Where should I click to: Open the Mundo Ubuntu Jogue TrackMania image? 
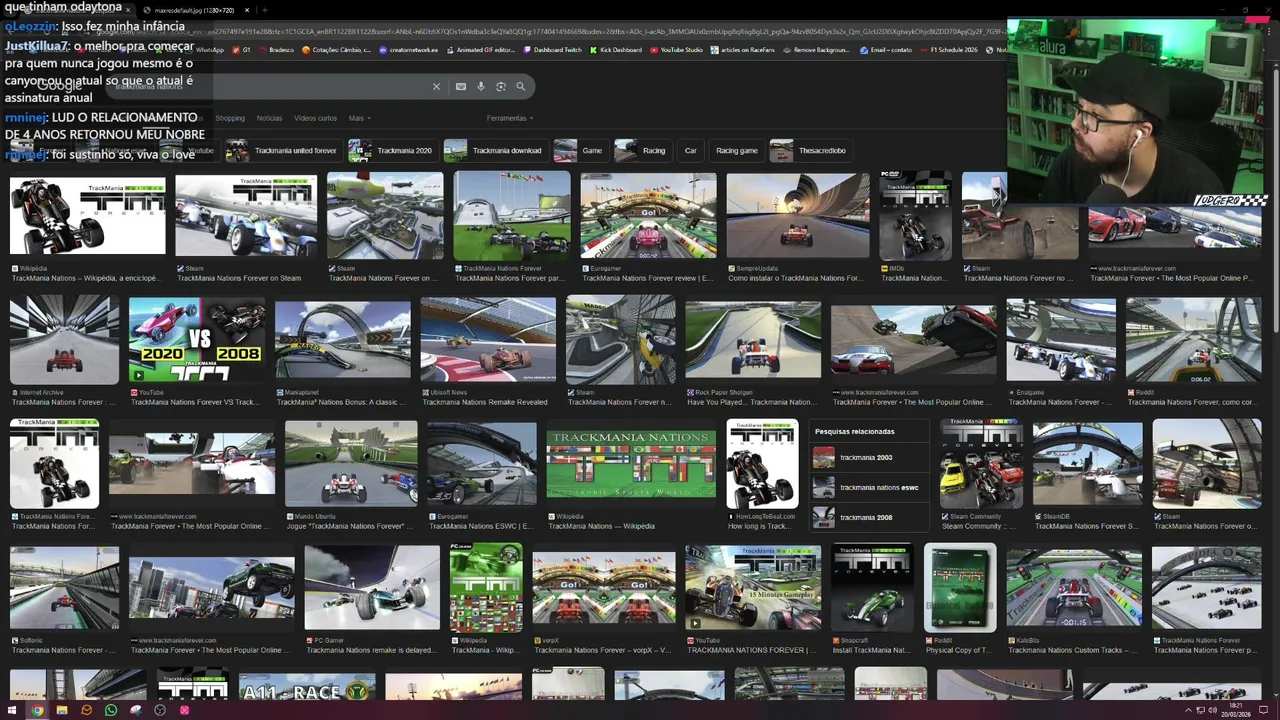(350, 464)
